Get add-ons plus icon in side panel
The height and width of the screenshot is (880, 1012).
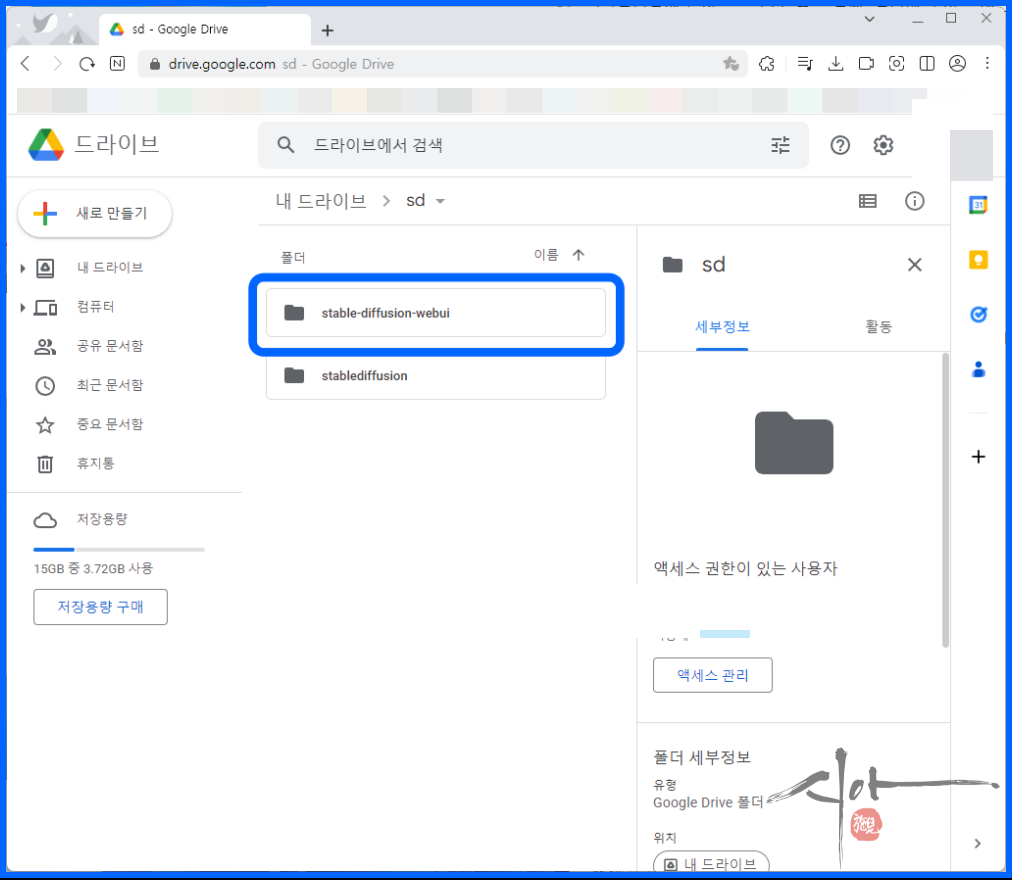pos(978,457)
